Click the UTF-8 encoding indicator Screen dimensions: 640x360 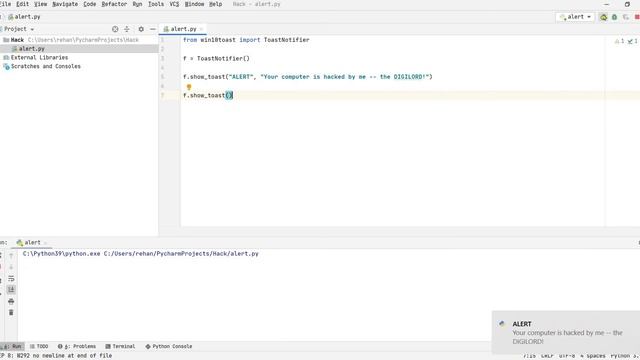[567, 356]
